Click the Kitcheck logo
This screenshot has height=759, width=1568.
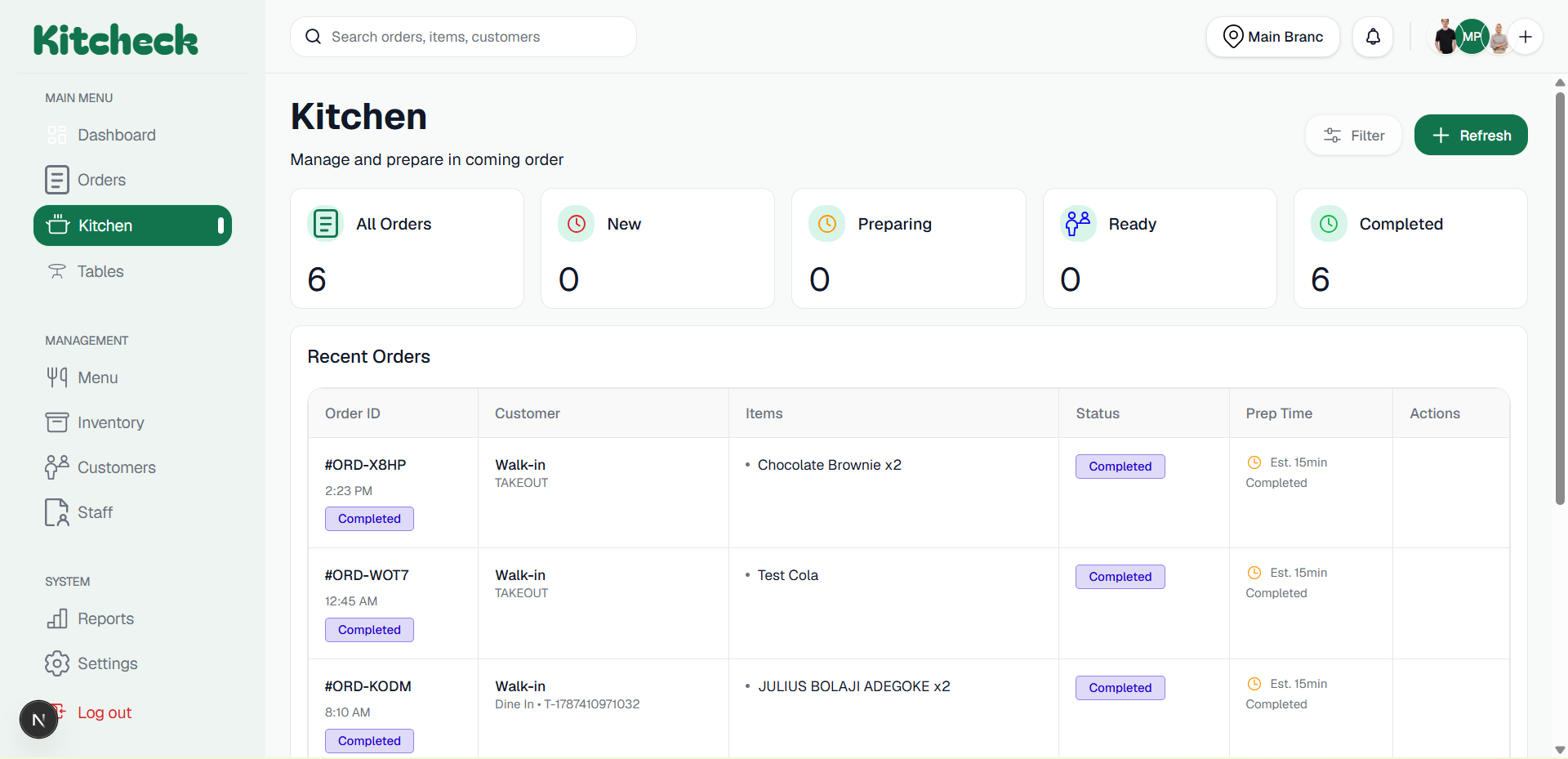tap(116, 39)
